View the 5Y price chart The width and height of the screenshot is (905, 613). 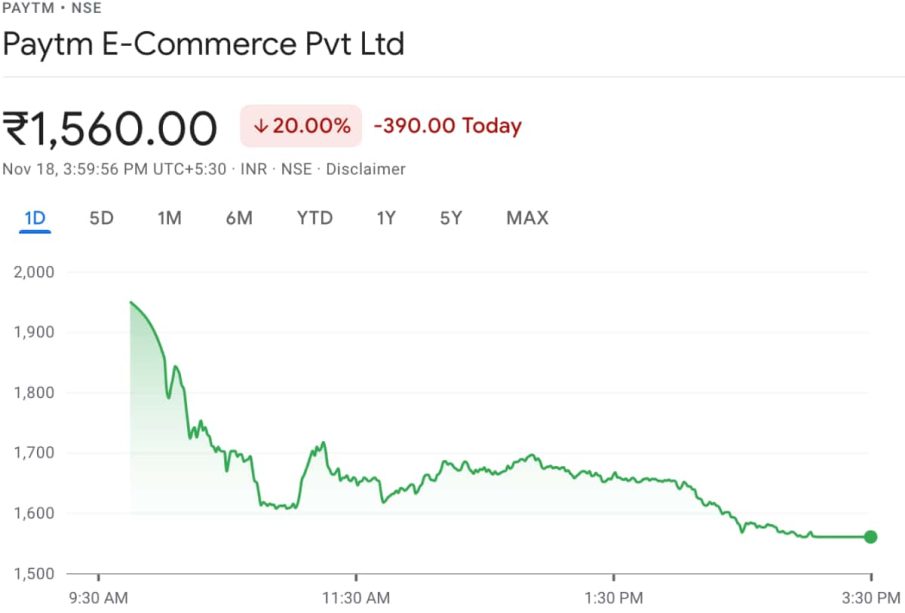(451, 218)
